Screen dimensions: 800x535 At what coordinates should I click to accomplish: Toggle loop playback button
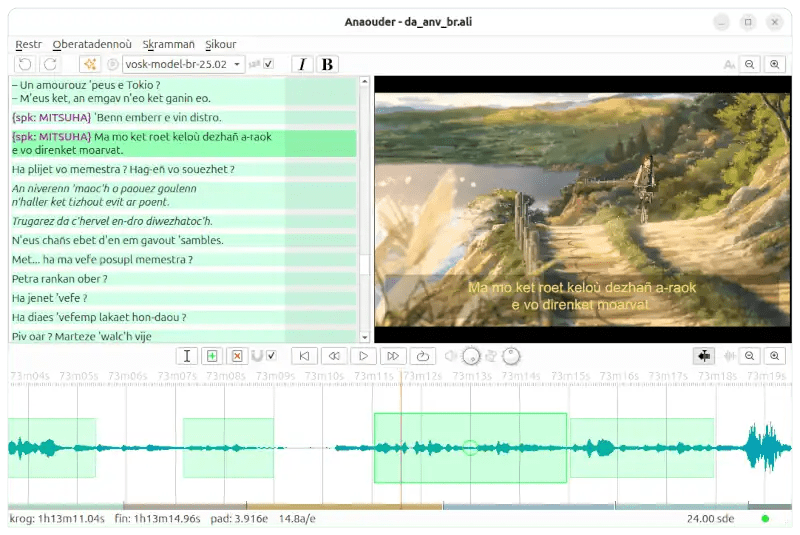(422, 356)
